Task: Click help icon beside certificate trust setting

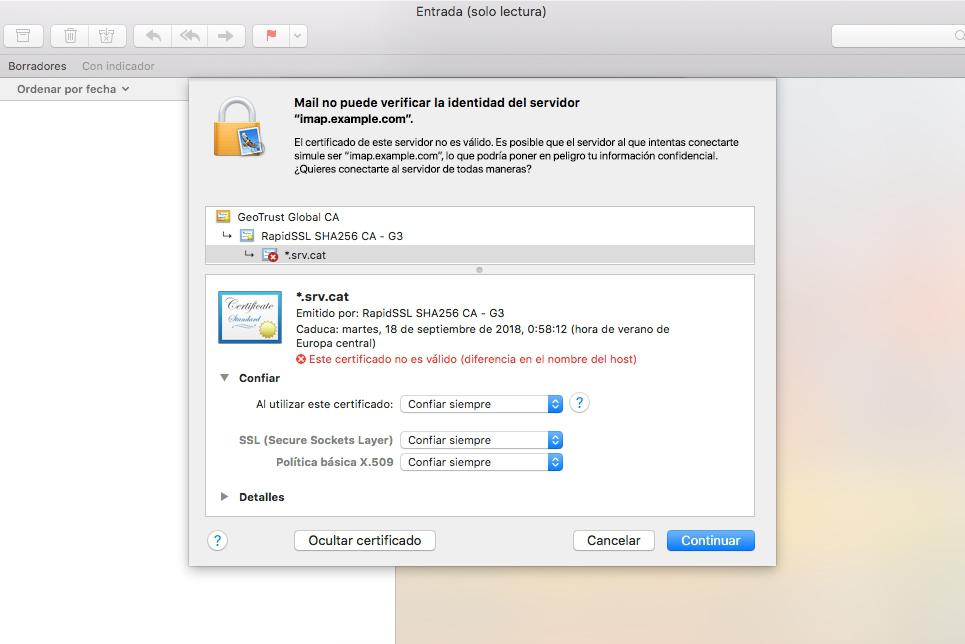Action: click(x=579, y=403)
